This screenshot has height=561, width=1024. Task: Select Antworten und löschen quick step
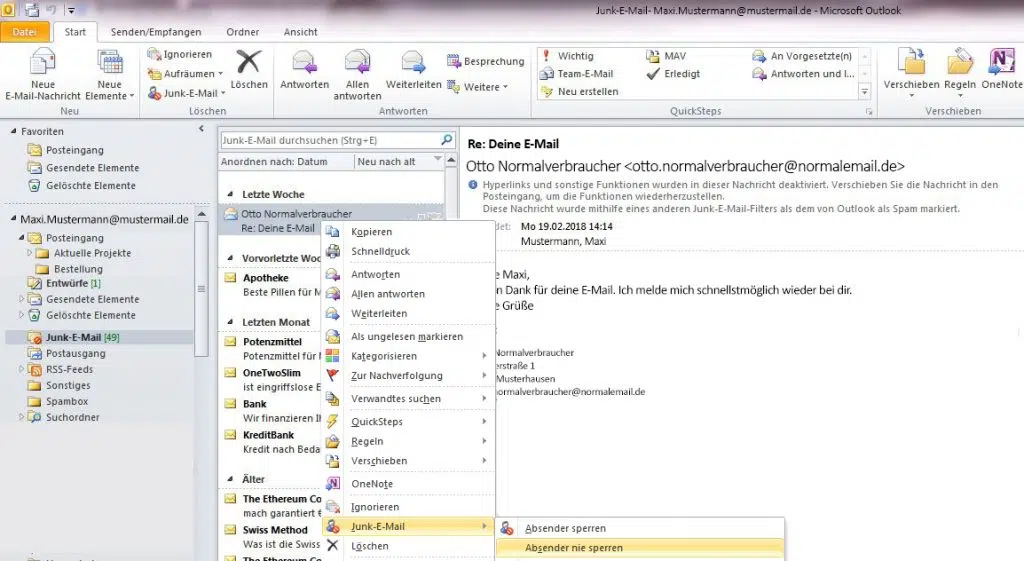(x=803, y=74)
